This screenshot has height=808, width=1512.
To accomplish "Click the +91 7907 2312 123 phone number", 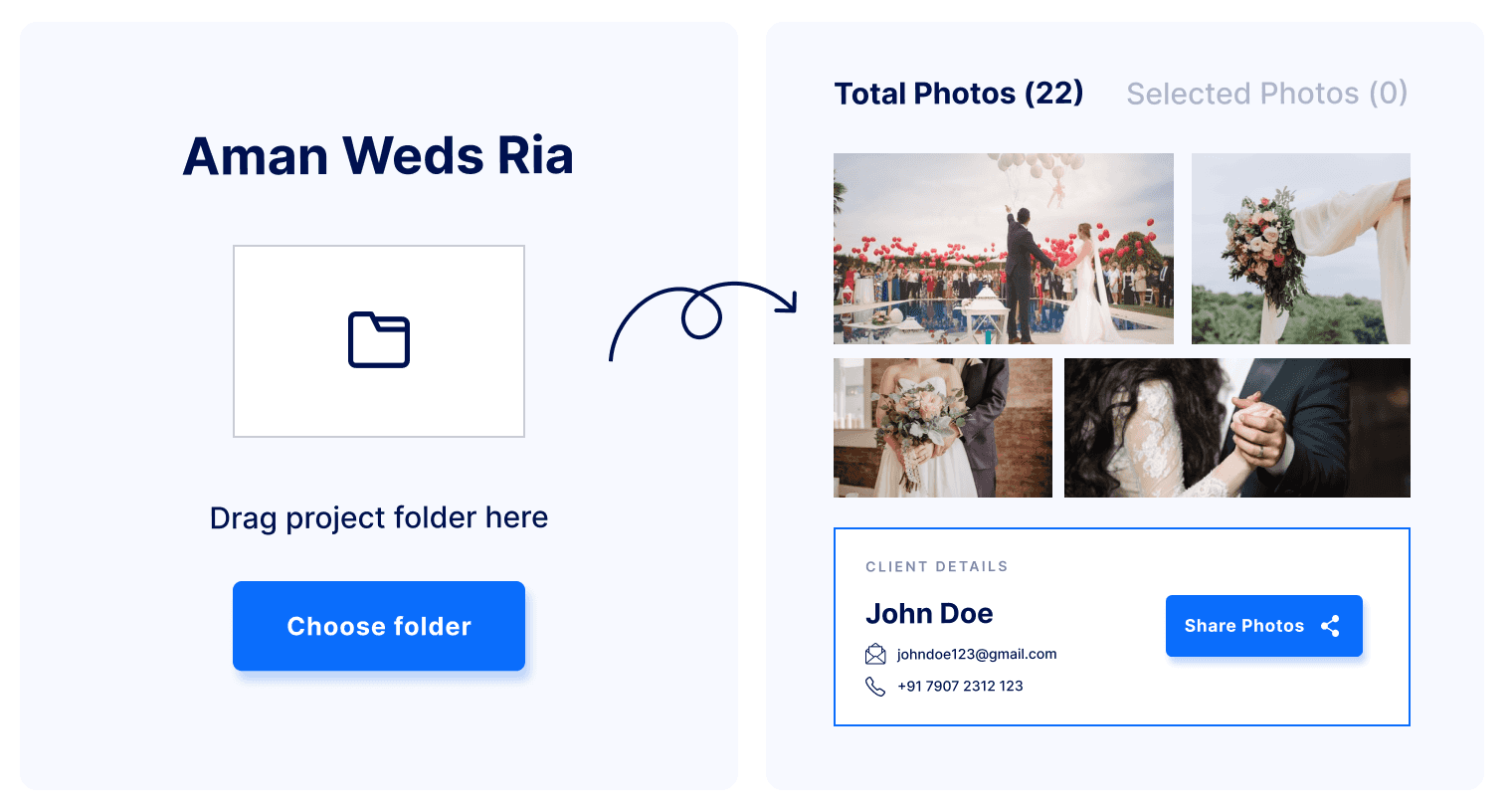I will coord(960,686).
